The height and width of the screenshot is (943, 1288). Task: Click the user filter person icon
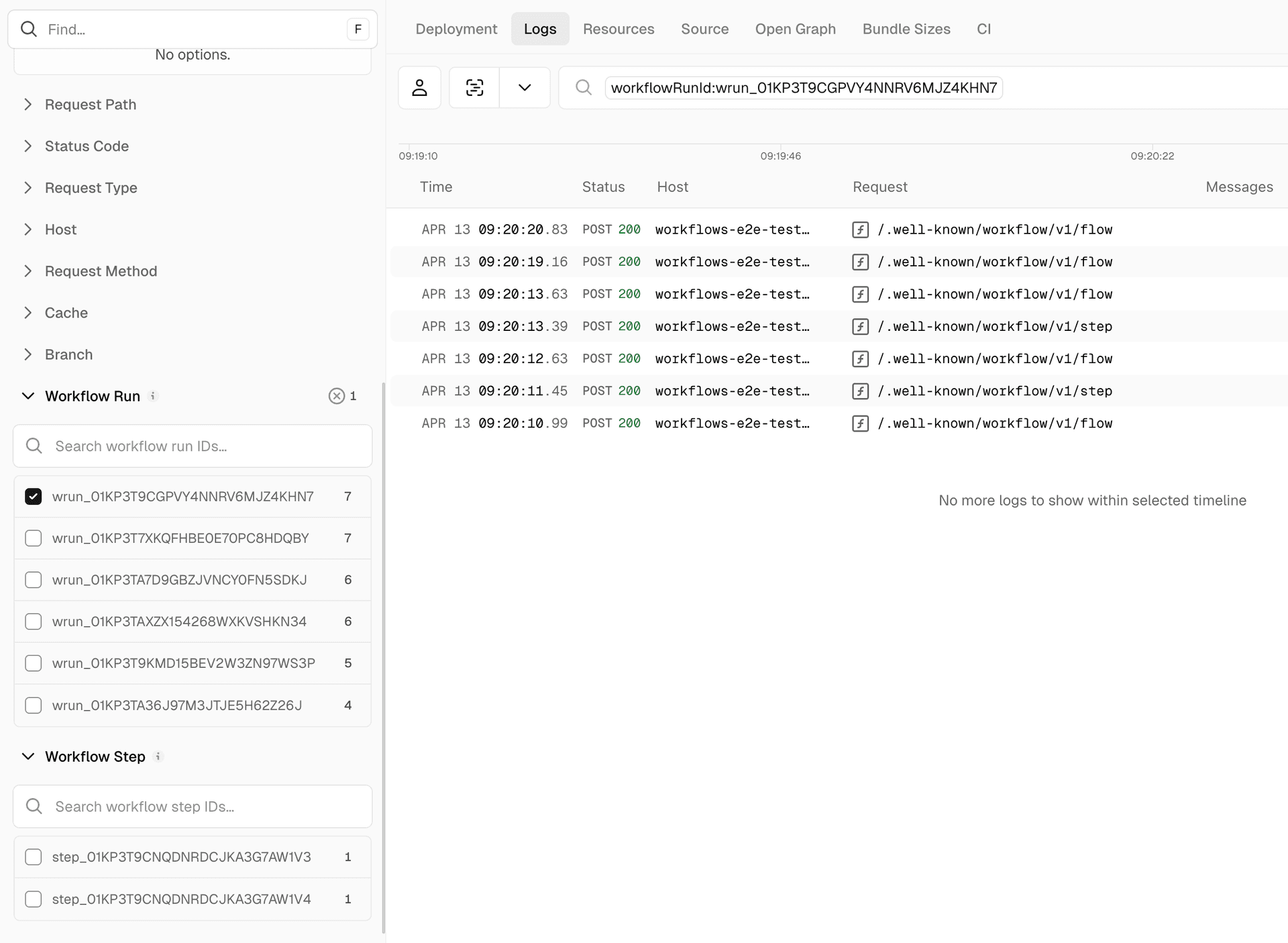419,87
